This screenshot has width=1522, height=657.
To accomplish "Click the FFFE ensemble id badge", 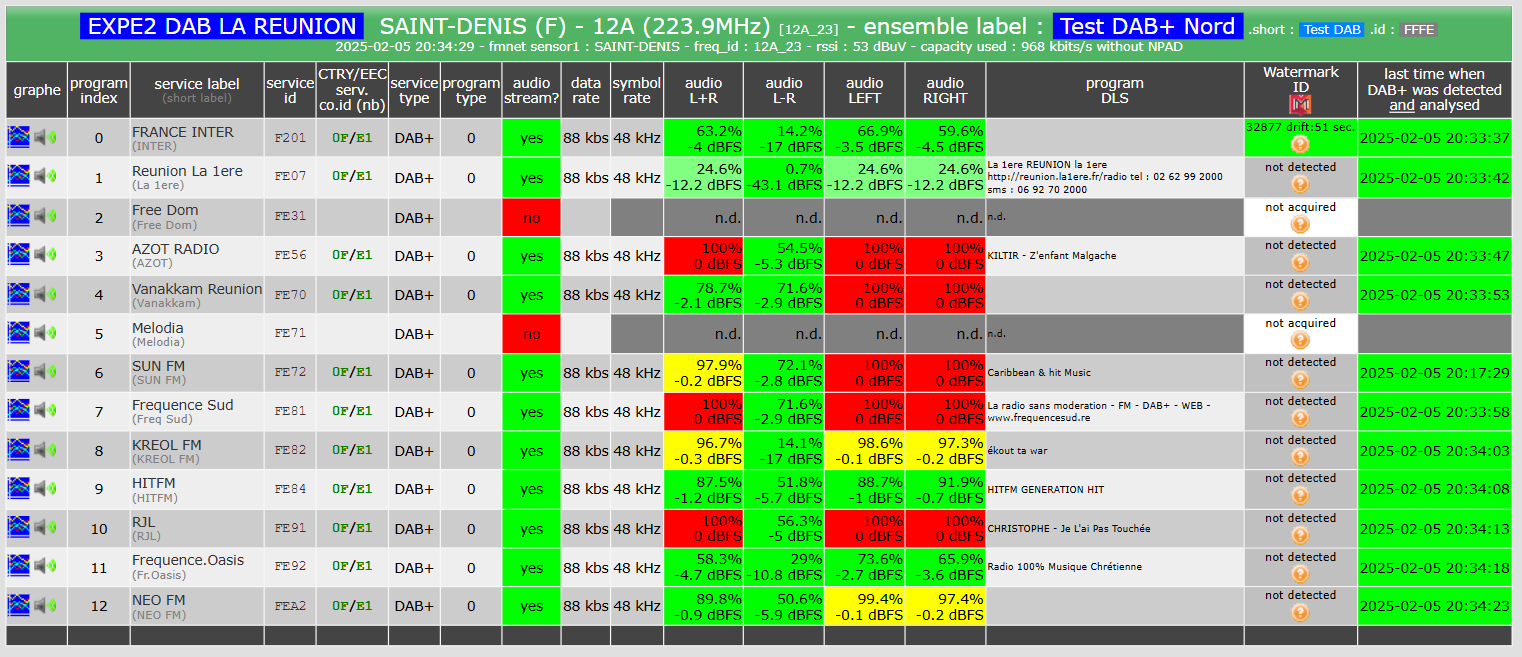I will tap(1418, 30).
